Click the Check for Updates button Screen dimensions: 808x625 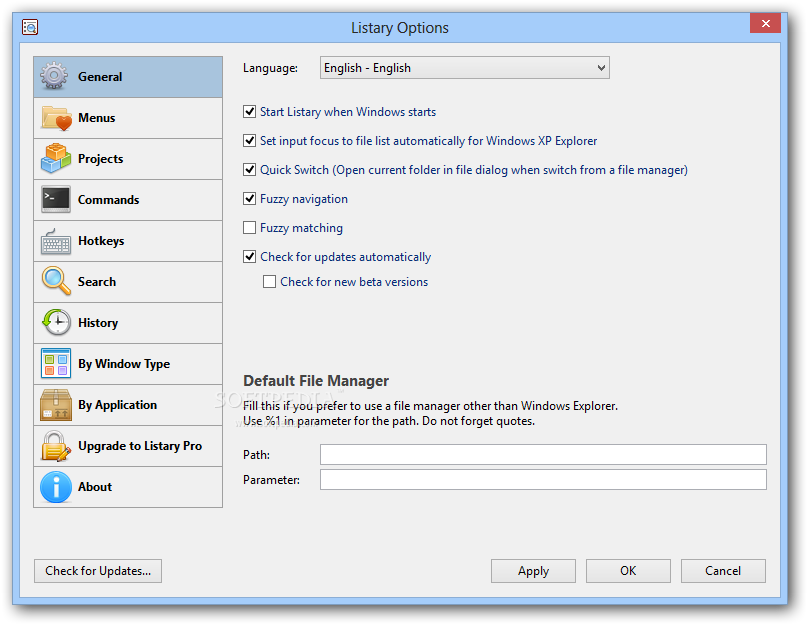[x=98, y=571]
